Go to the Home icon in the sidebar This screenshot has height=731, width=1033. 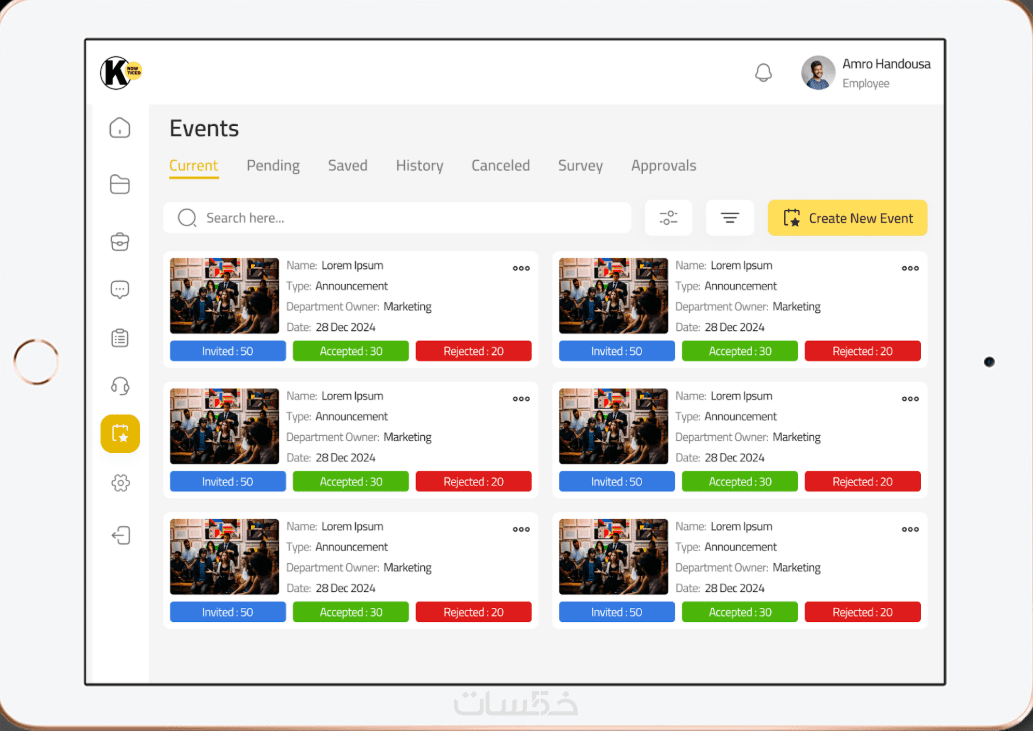[x=120, y=127]
